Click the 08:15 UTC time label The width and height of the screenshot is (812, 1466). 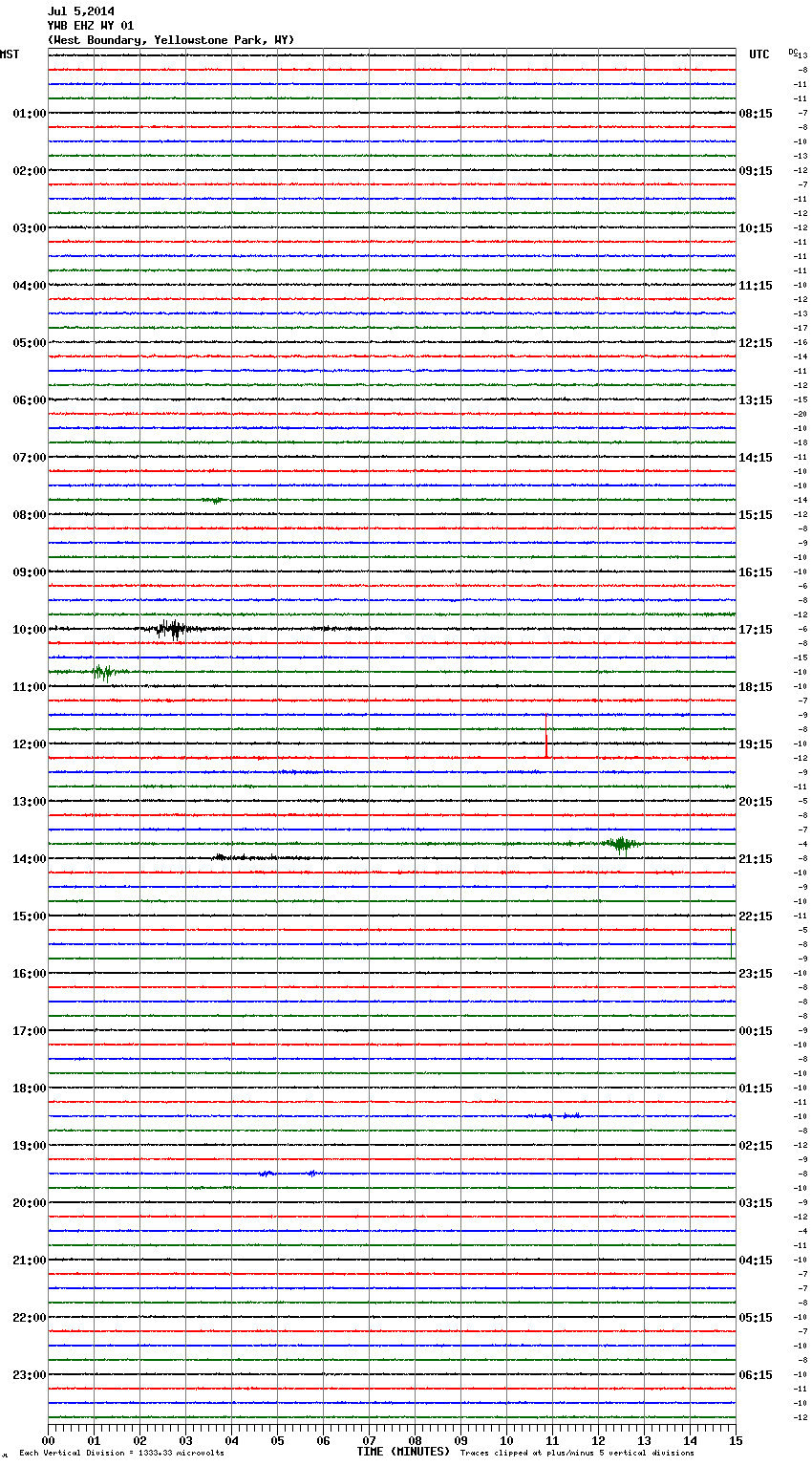756,114
